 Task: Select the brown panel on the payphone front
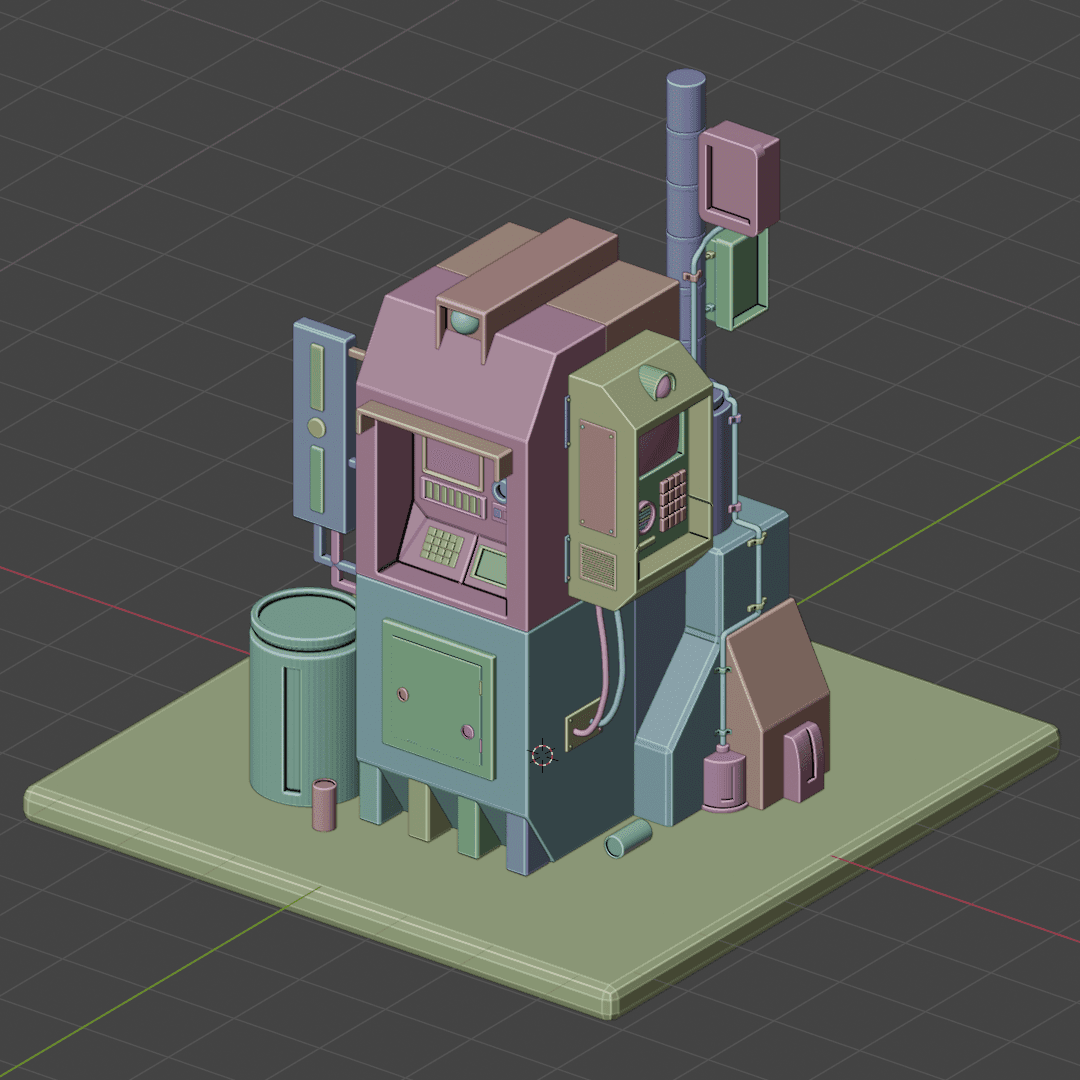click(597, 478)
